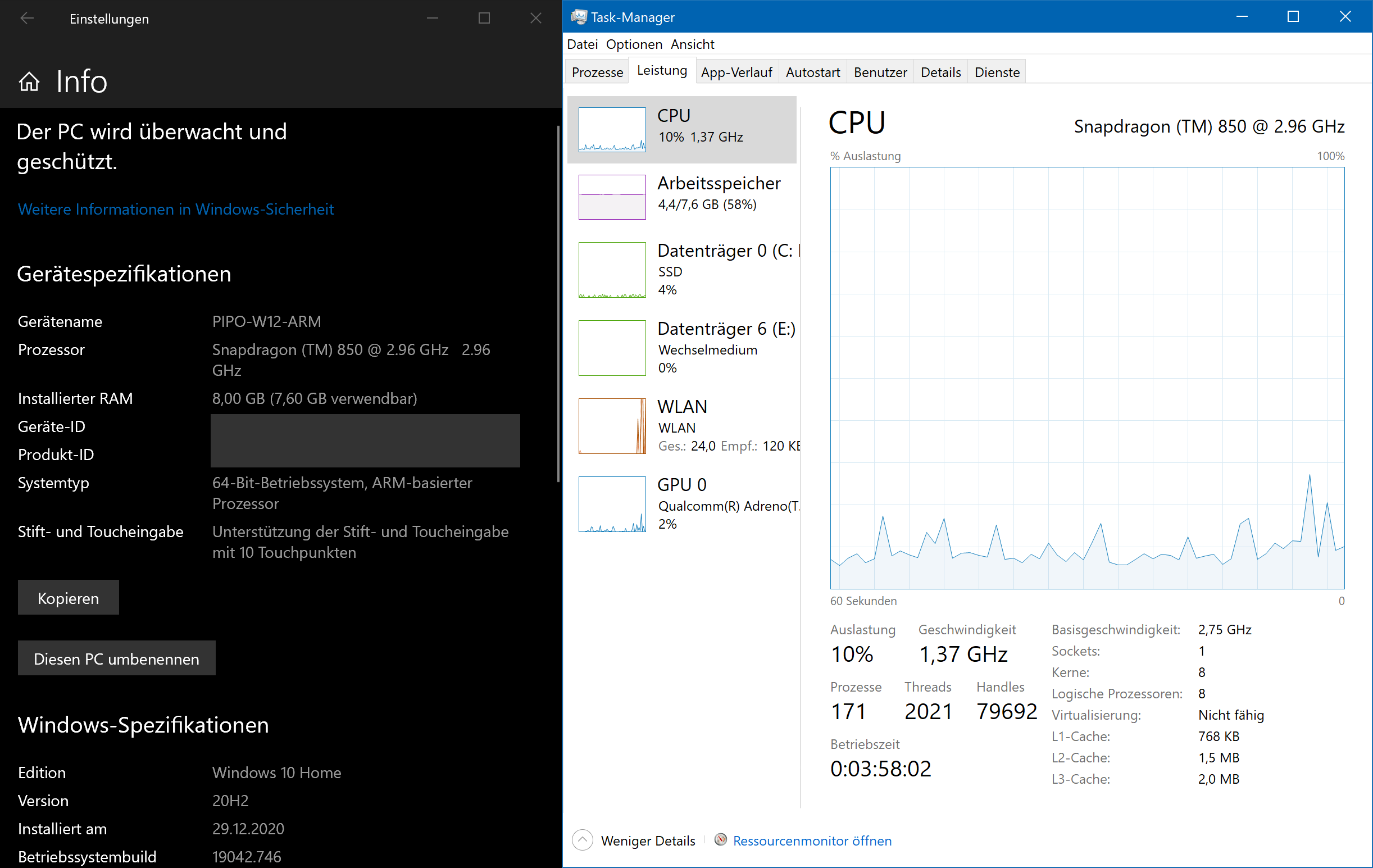Click the Ressourcenmonitor icon
The width and height of the screenshot is (1373, 868).
pos(721,839)
